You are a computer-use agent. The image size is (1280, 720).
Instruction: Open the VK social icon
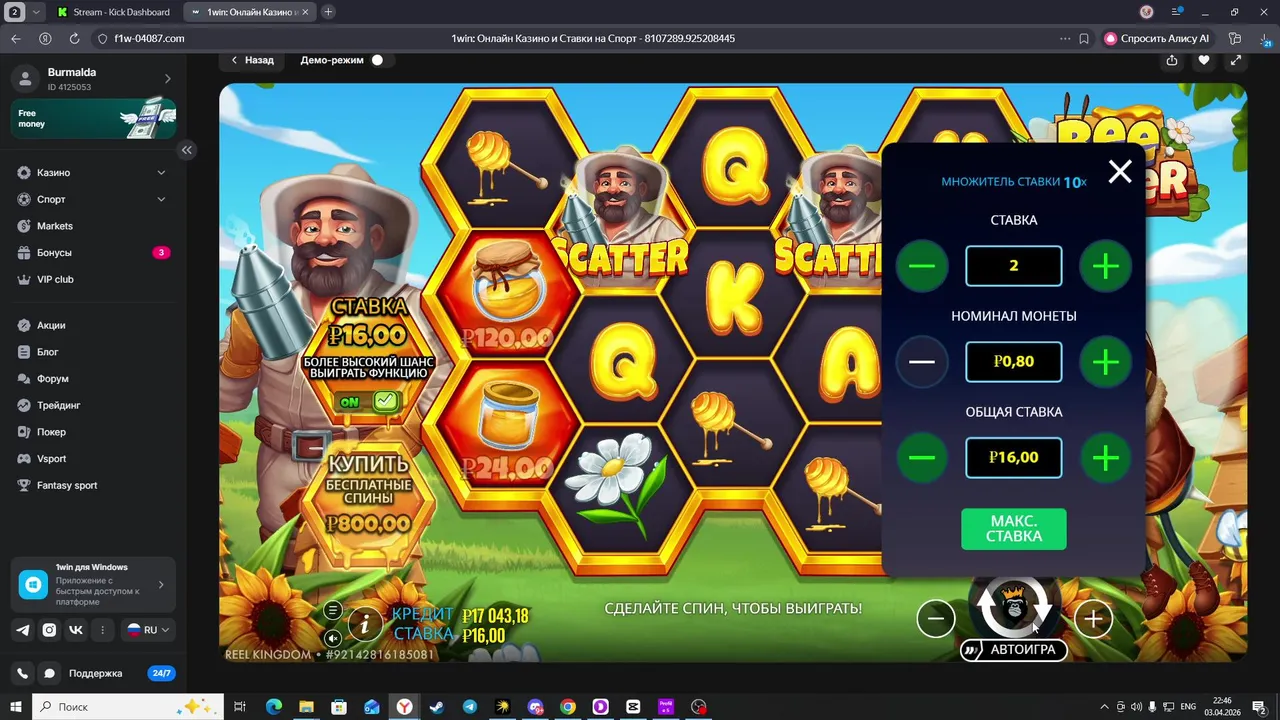pyautogui.click(x=76, y=630)
